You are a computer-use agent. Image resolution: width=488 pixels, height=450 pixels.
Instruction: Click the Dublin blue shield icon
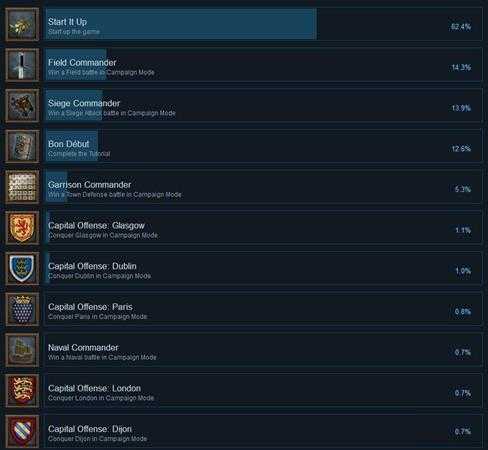coord(22,268)
